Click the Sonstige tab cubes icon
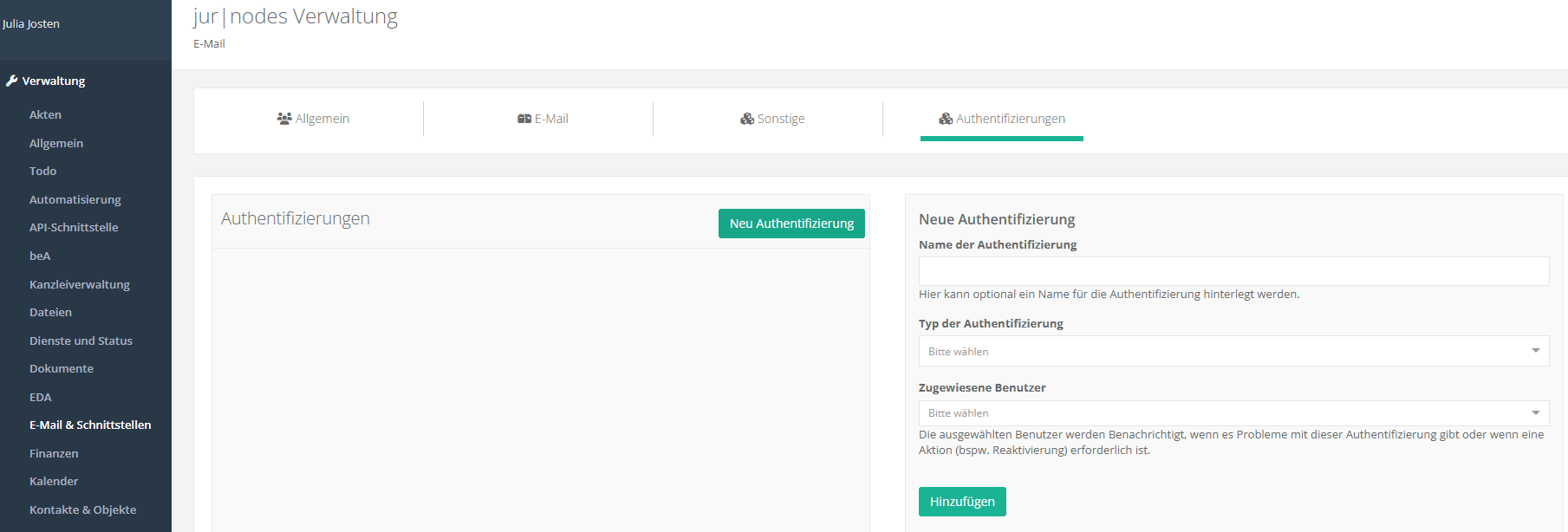 [746, 119]
